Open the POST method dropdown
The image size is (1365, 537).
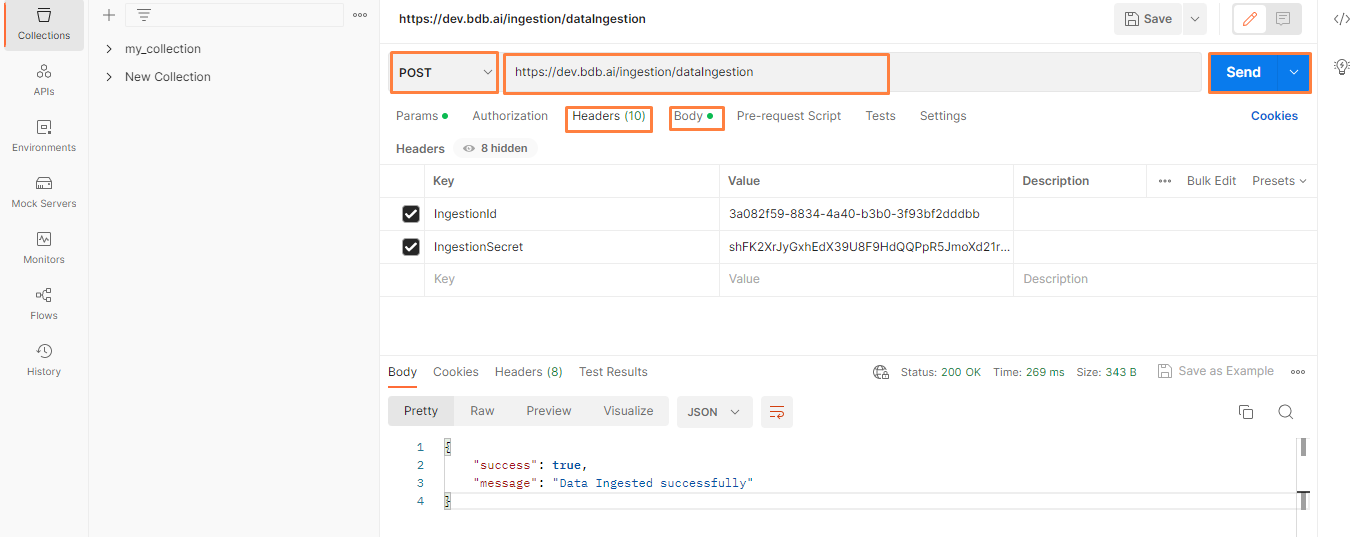[445, 72]
